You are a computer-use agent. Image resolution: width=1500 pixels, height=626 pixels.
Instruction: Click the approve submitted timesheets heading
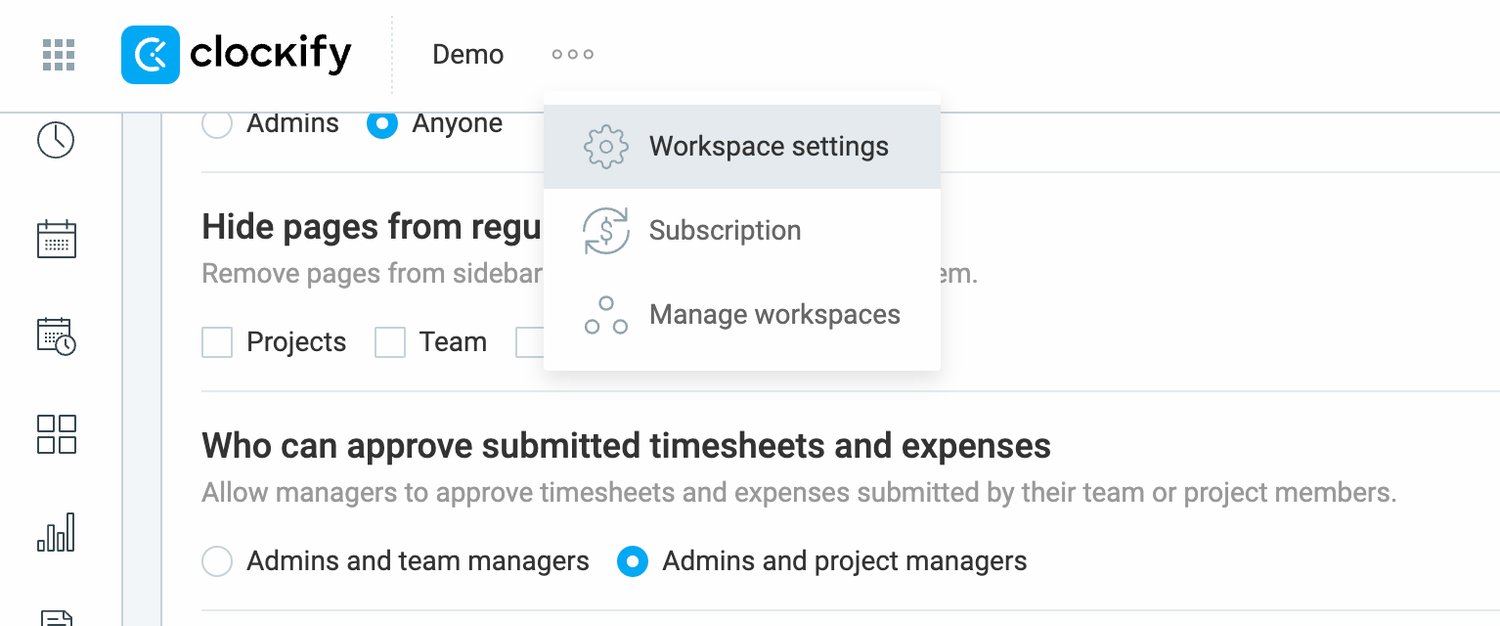click(626, 445)
